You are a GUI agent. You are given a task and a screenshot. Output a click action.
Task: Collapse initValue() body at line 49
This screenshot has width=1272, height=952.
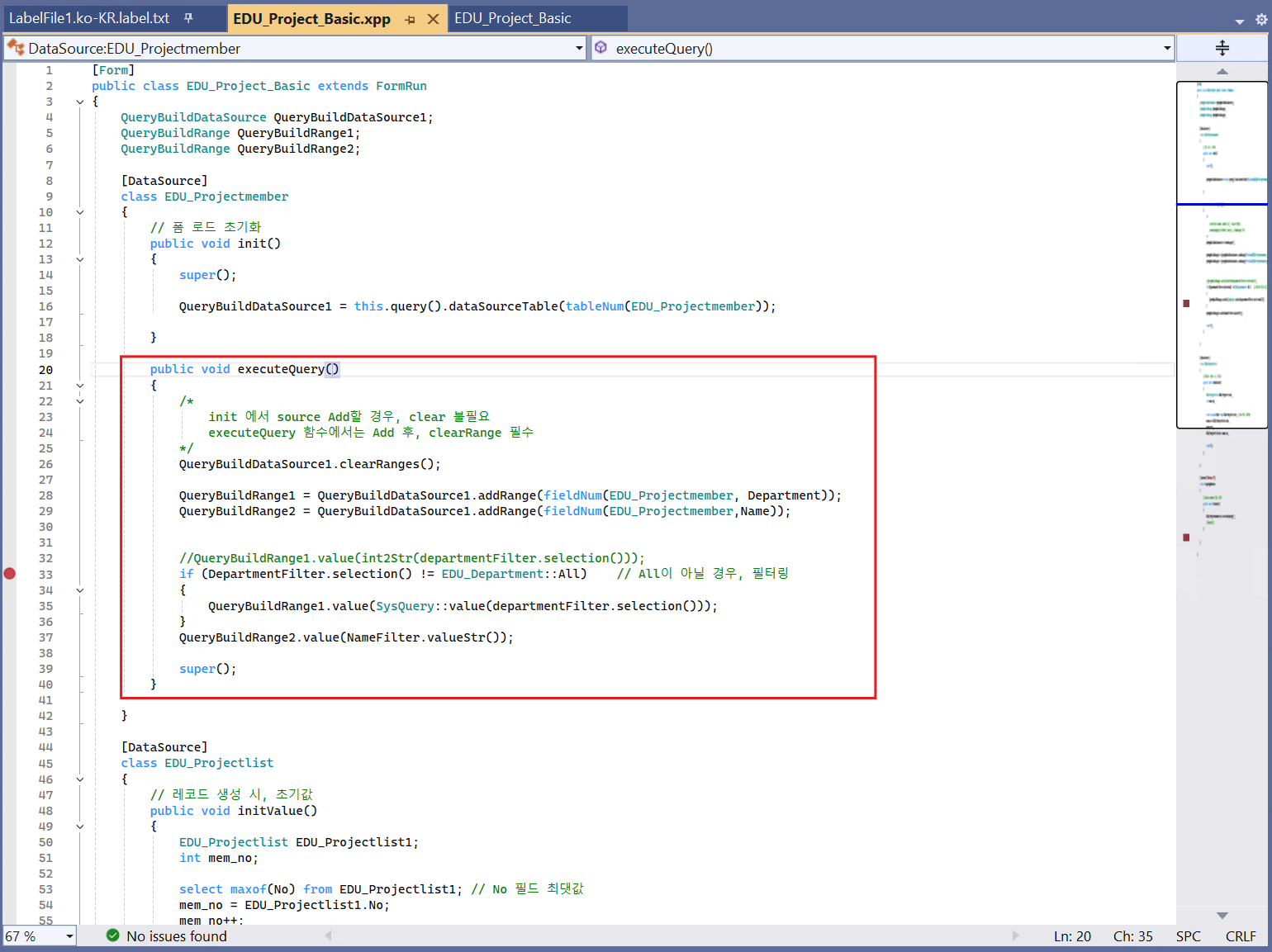point(80,826)
